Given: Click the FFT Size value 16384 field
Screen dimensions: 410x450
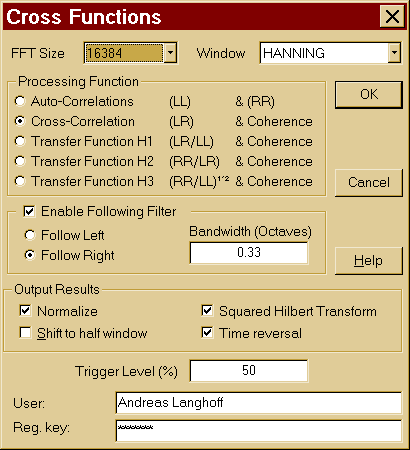Looking at the screenshot, I should (124, 53).
